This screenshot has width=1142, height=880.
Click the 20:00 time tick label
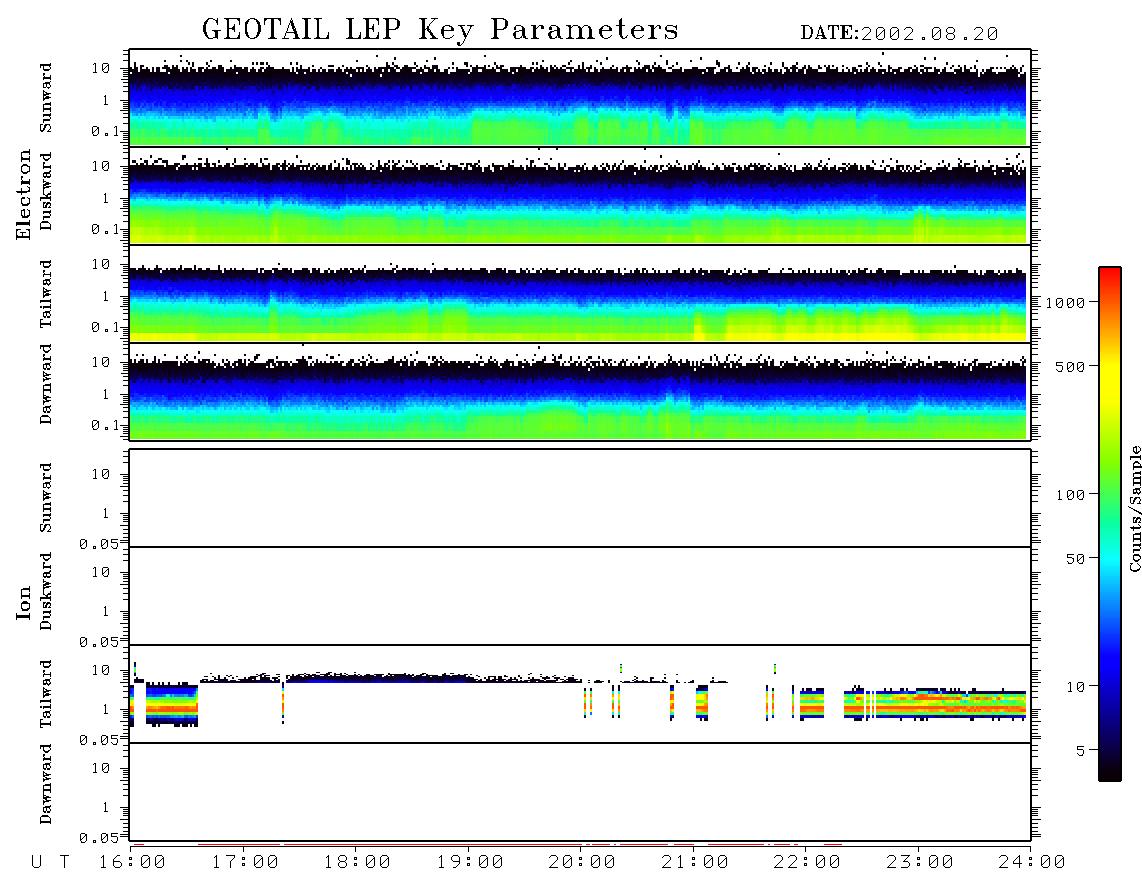[x=582, y=863]
